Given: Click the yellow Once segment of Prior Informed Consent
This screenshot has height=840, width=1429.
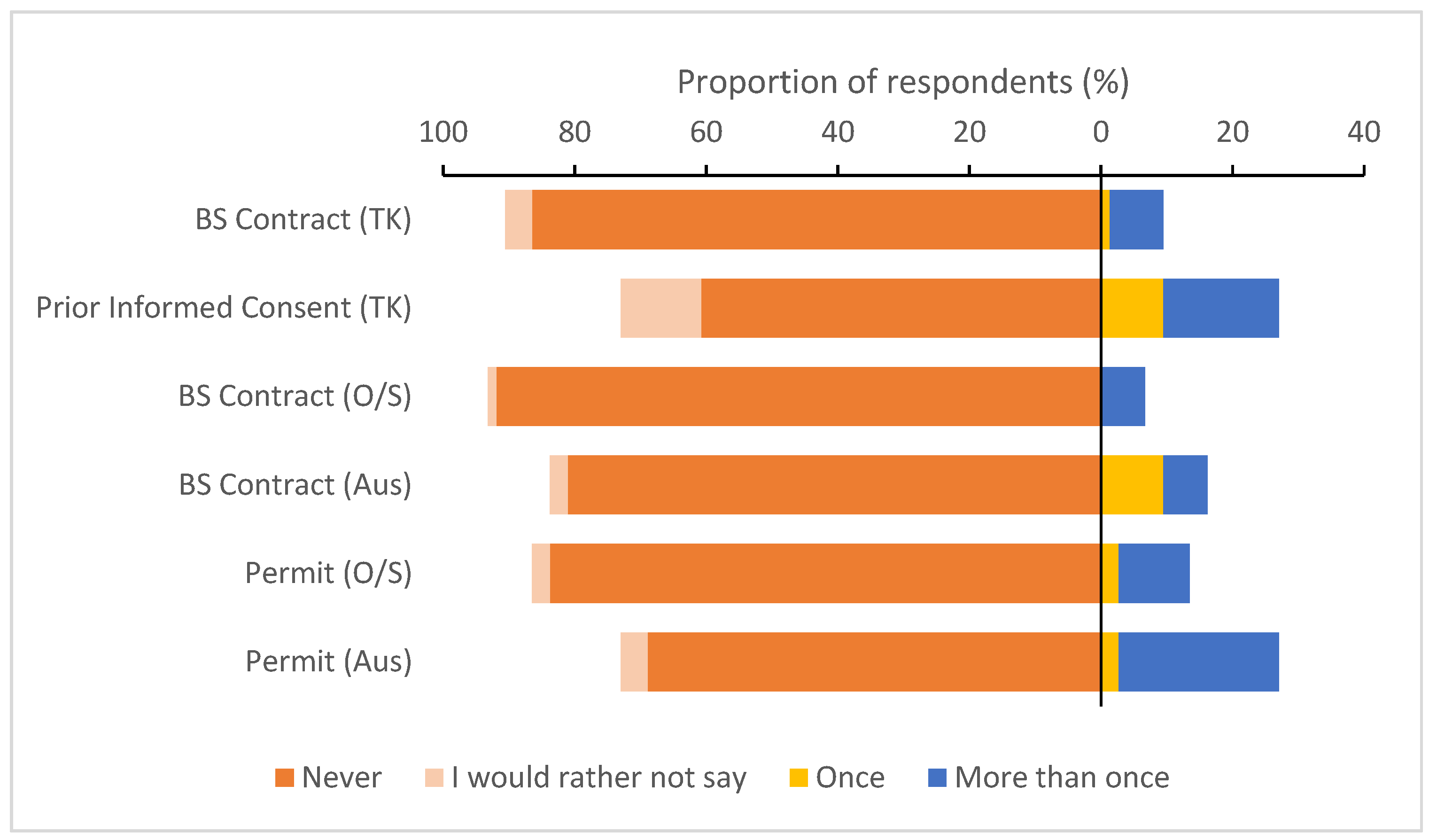Looking at the screenshot, I should pos(1132,308).
